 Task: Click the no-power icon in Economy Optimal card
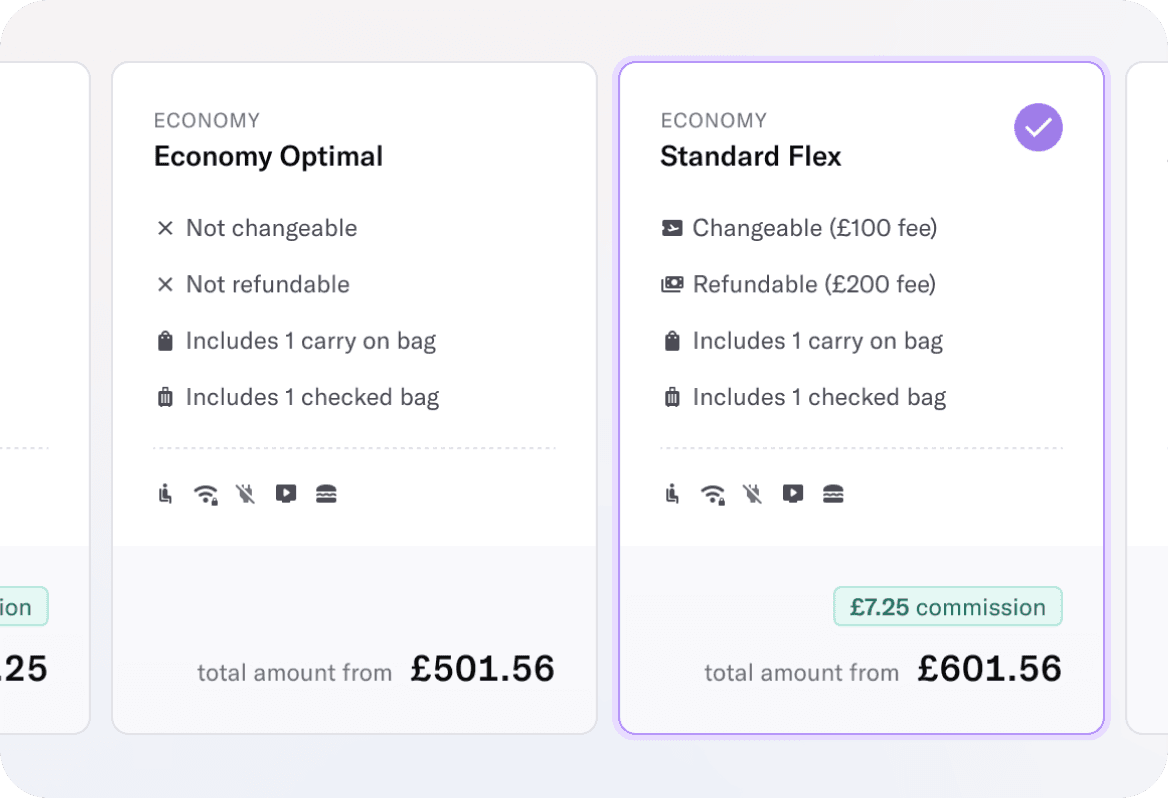pyautogui.click(x=245, y=493)
